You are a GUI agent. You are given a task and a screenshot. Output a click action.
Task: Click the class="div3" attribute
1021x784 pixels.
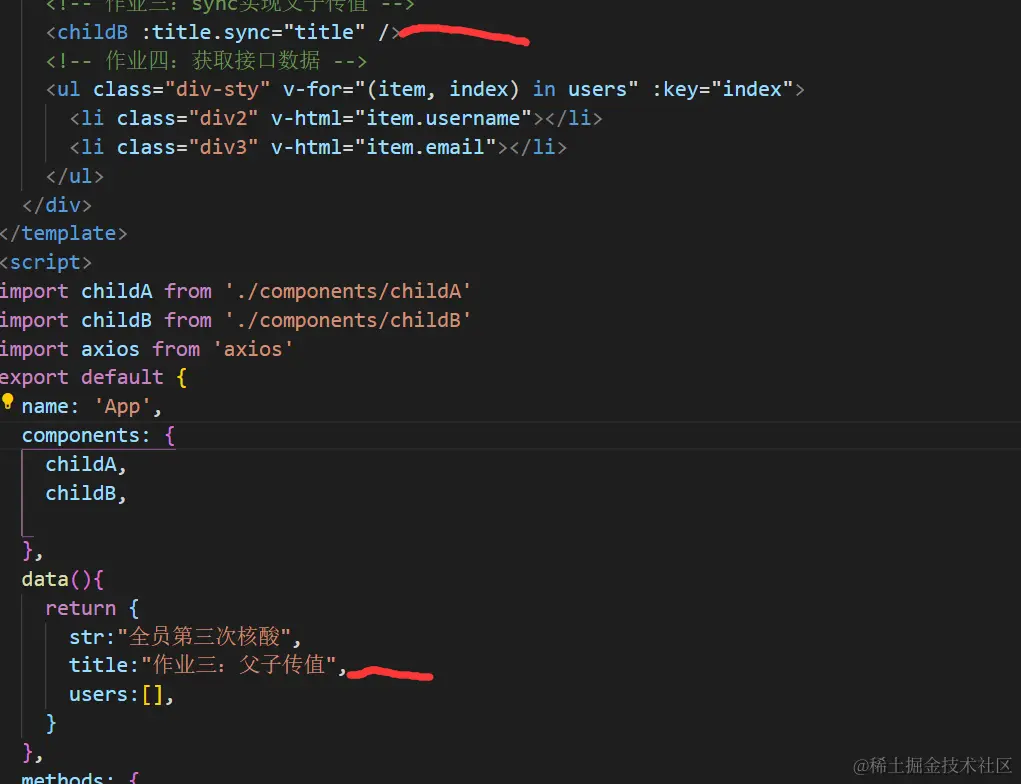pos(188,147)
